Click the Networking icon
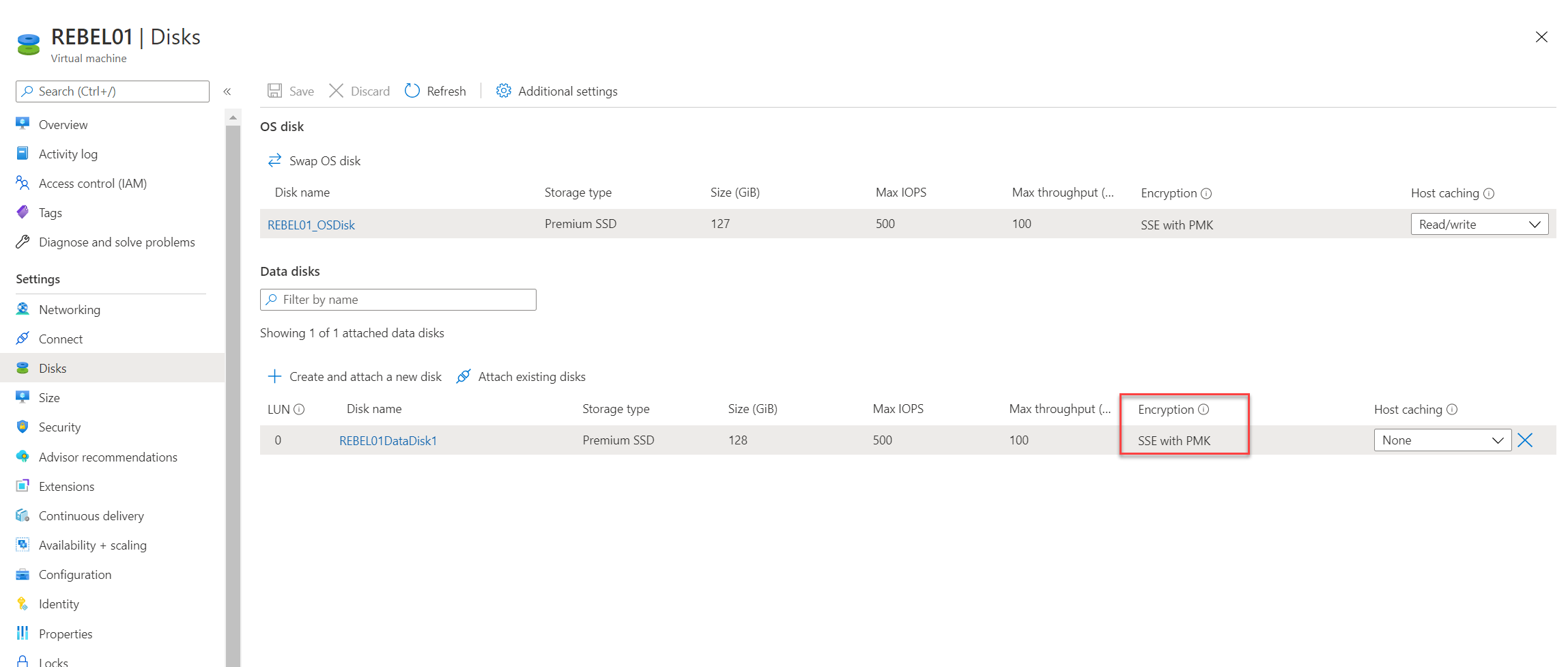 (x=23, y=309)
